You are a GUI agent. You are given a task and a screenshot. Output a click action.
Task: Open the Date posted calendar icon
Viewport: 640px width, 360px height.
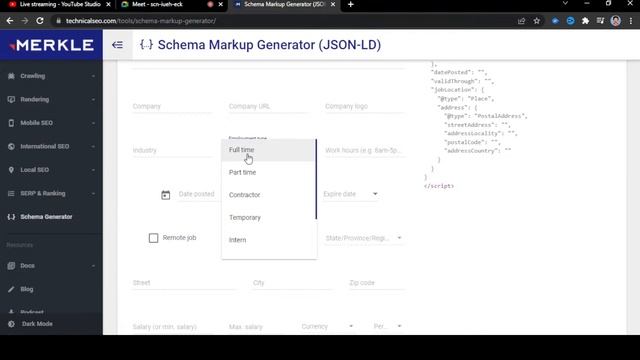pyautogui.click(x=165, y=195)
